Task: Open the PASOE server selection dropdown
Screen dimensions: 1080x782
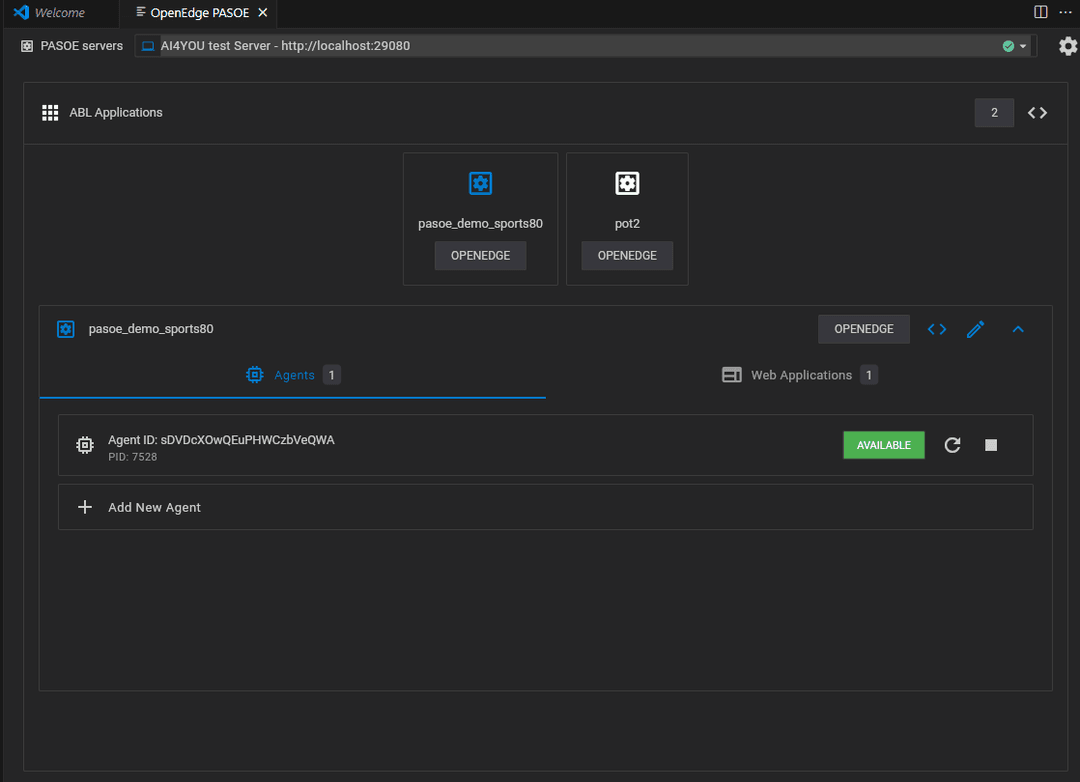Action: (x=585, y=46)
